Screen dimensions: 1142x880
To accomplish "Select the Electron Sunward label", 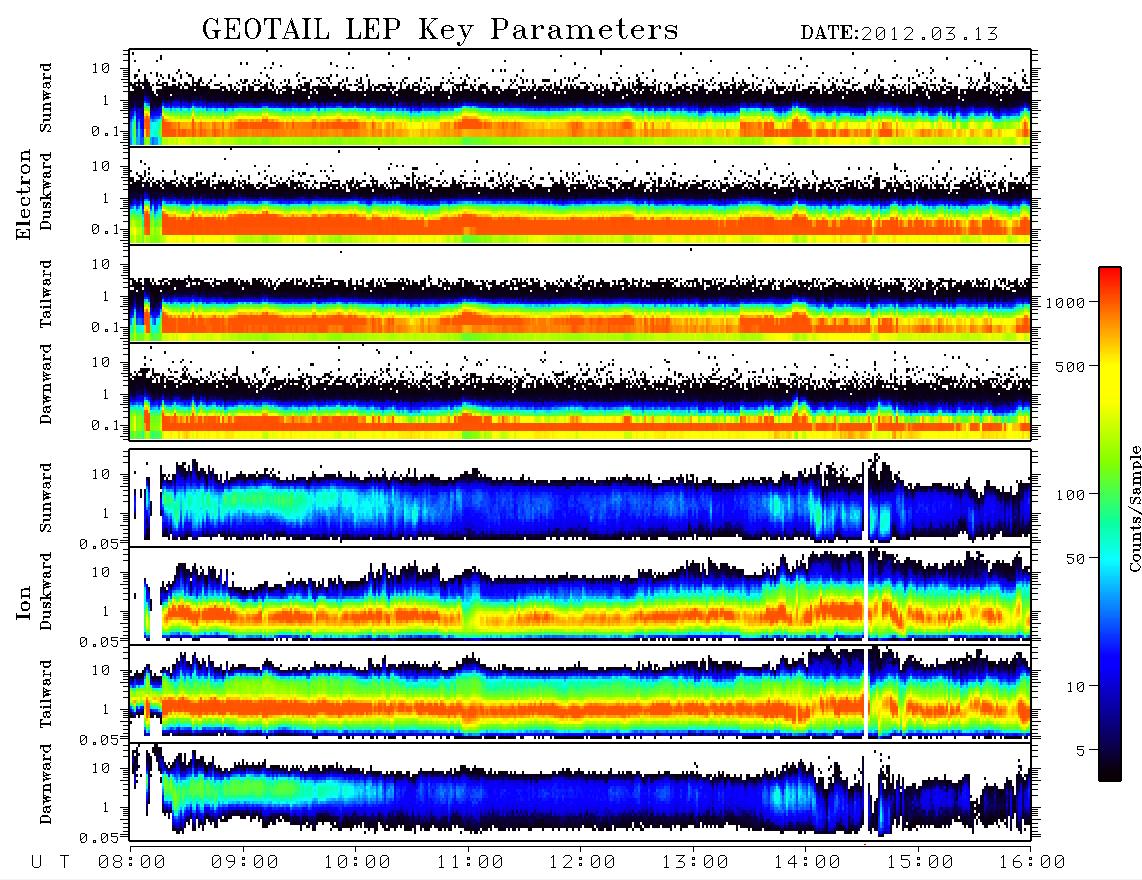I will [46, 98].
